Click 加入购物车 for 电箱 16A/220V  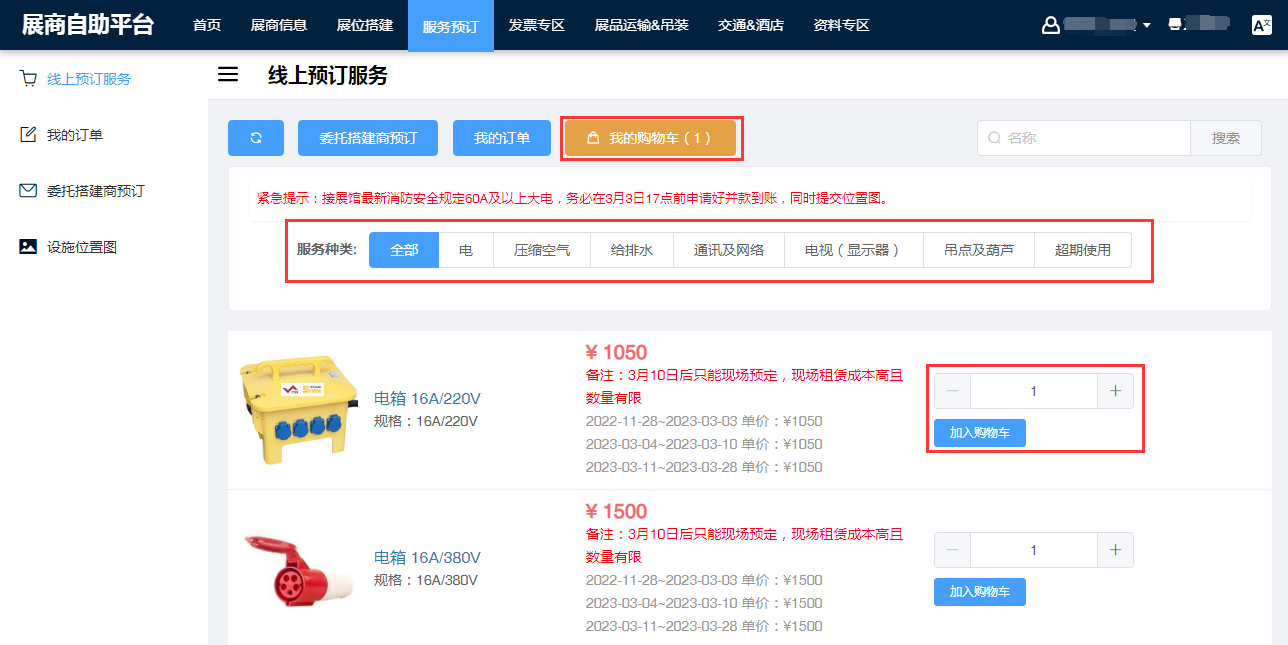click(979, 433)
